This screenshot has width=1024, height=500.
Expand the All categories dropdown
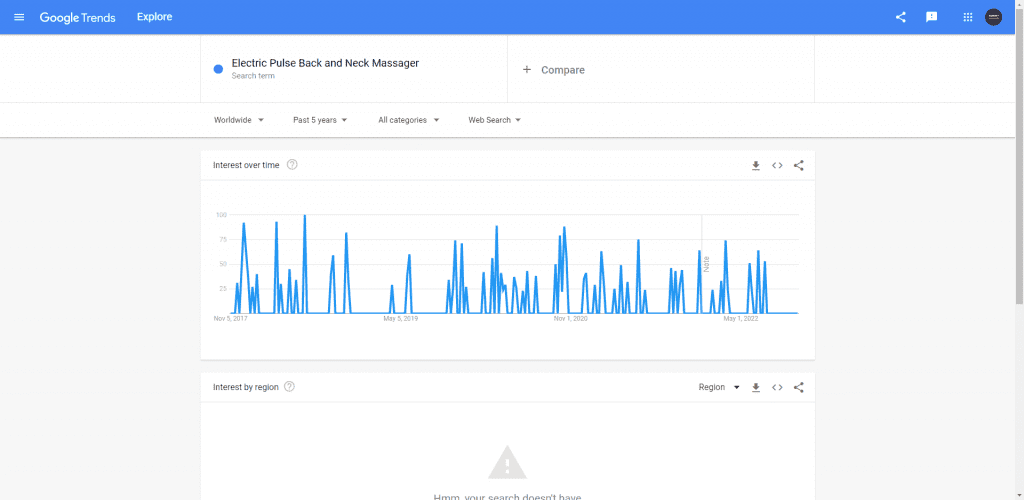[x=409, y=120]
